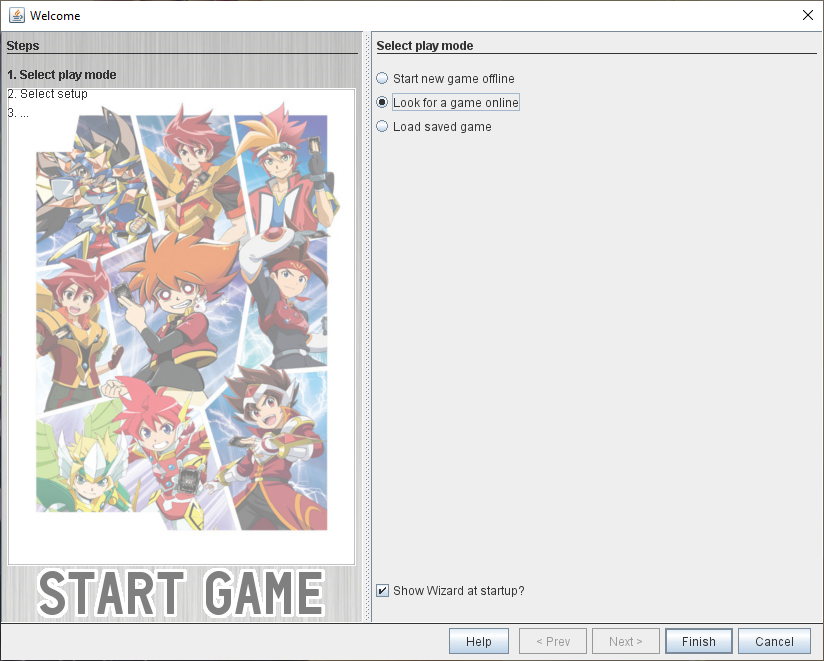Close the Welcome window

(x=808, y=15)
